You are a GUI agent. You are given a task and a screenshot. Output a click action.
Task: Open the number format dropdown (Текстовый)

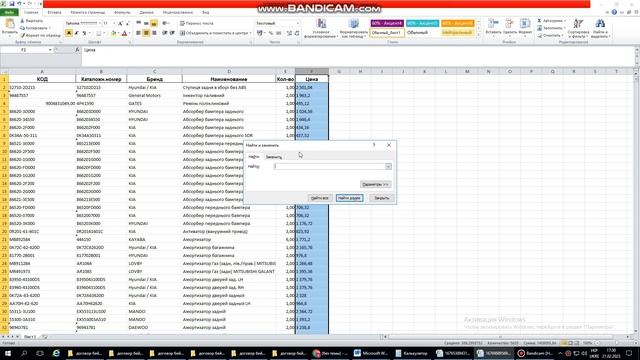click(298, 23)
